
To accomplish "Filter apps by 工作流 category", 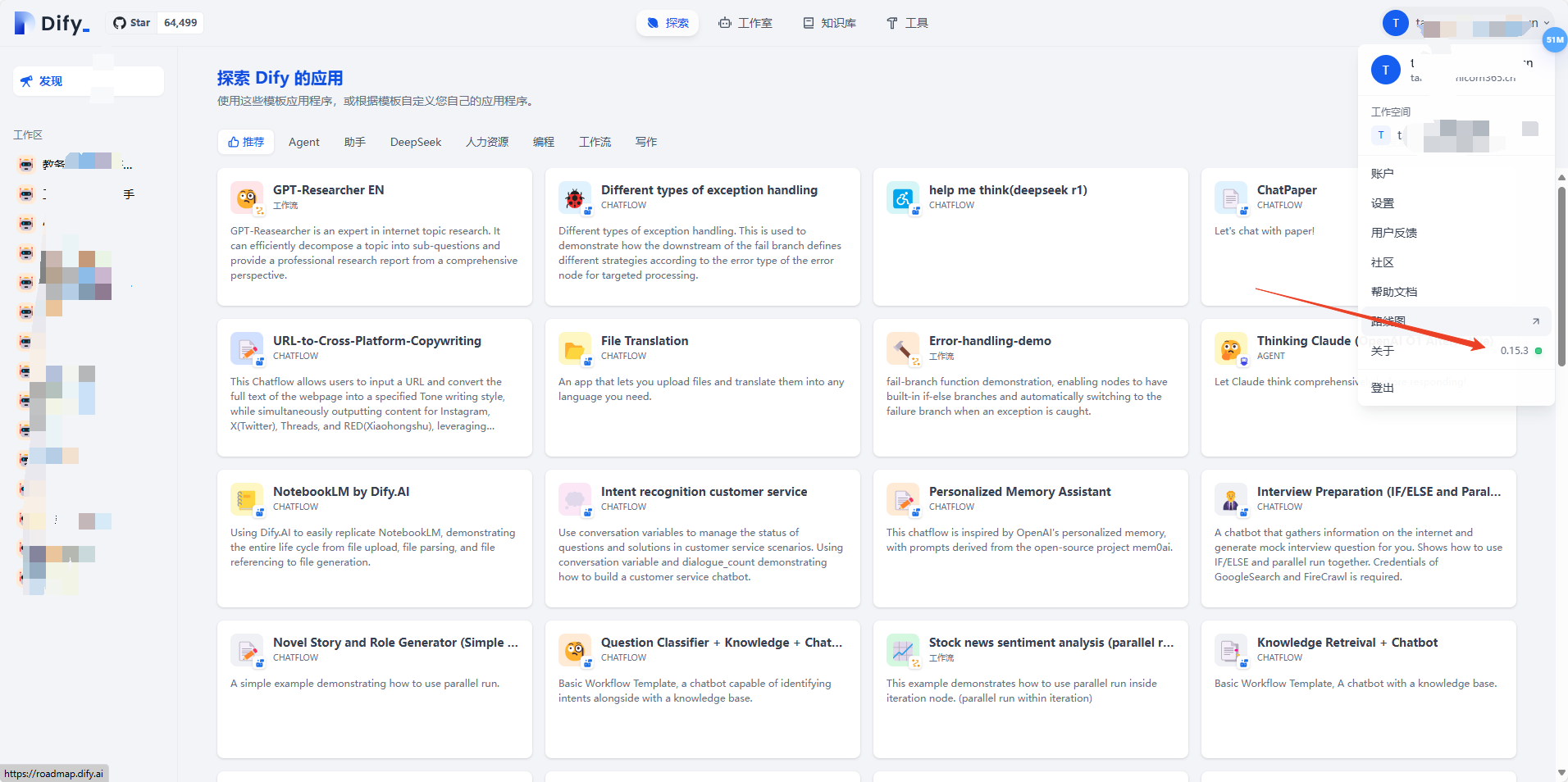I will (x=595, y=142).
